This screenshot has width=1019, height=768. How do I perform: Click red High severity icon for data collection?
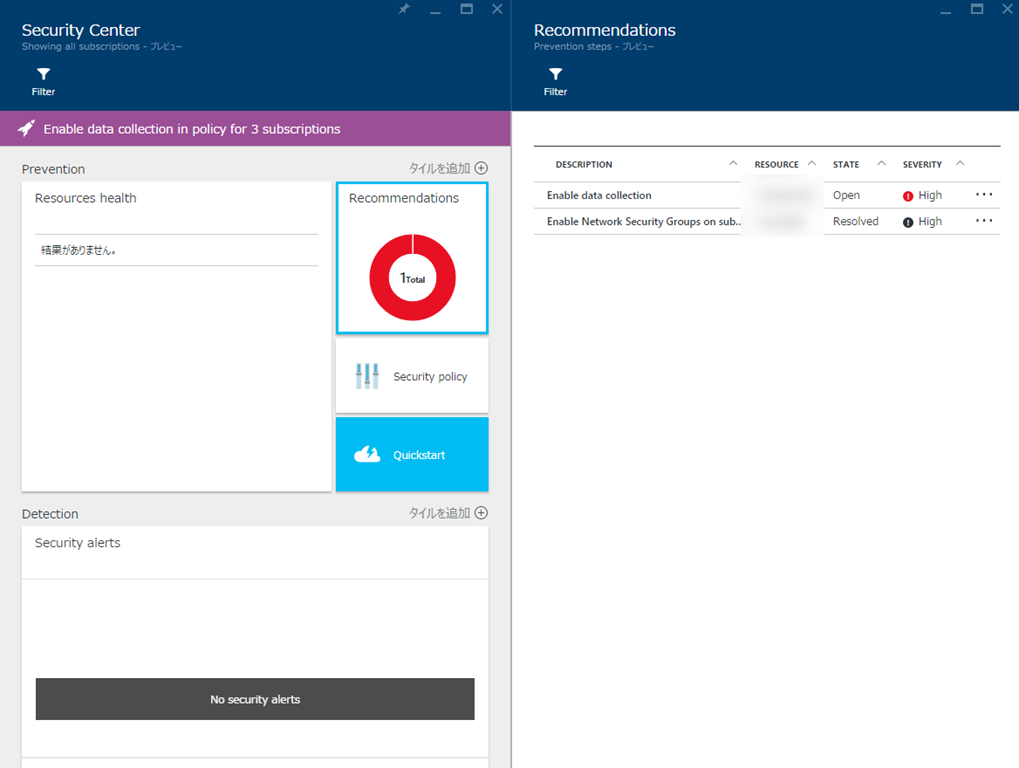point(908,196)
